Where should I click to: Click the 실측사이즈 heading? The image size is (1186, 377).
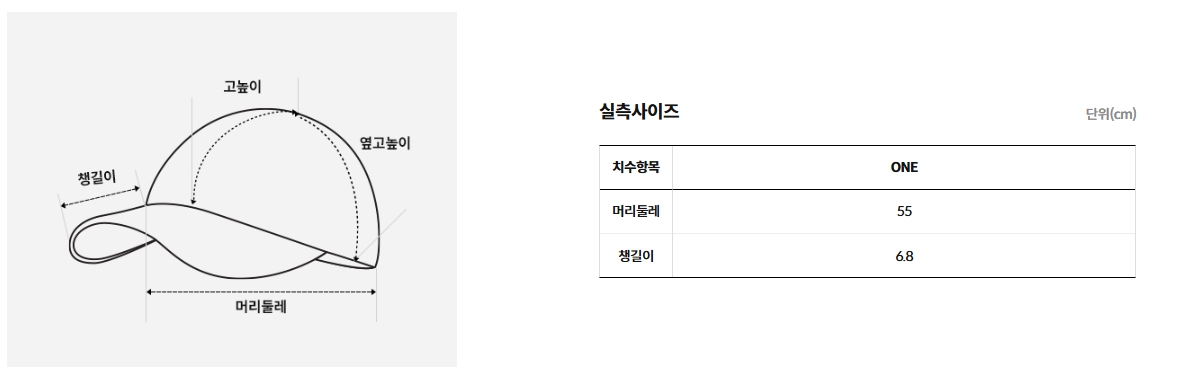click(x=639, y=111)
